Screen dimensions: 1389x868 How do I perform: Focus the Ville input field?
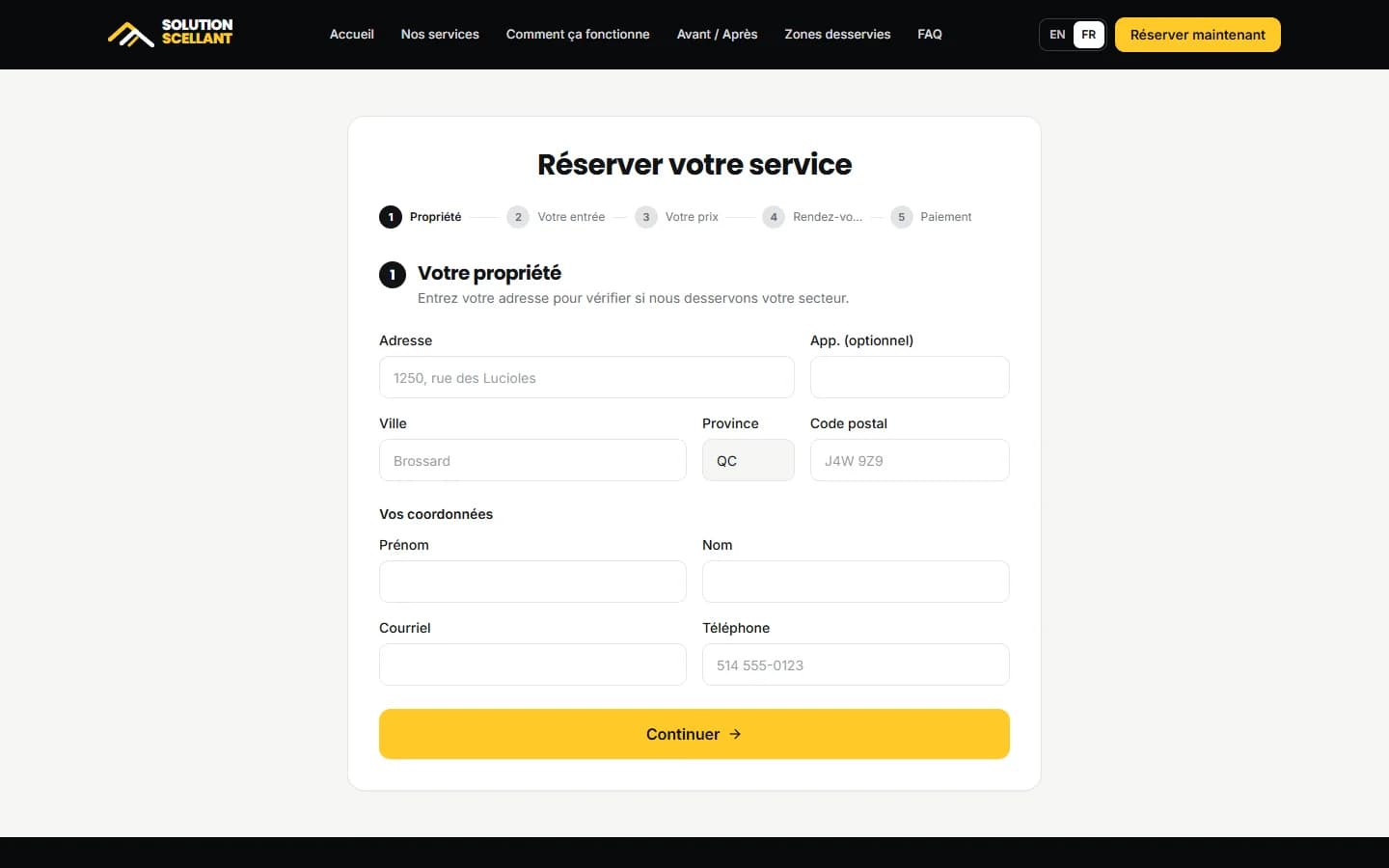532,460
